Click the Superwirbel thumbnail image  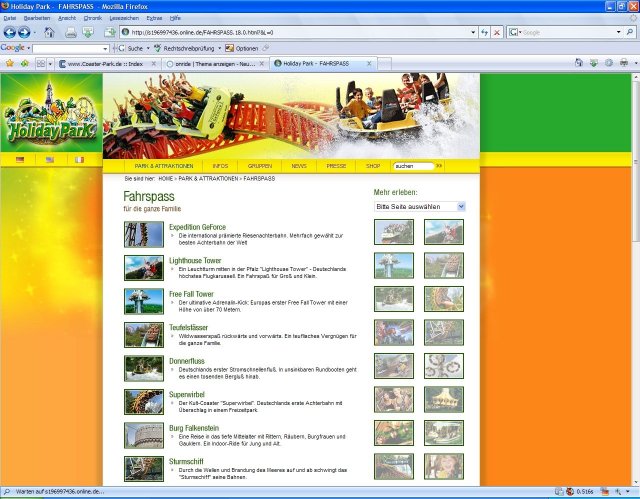[144, 401]
